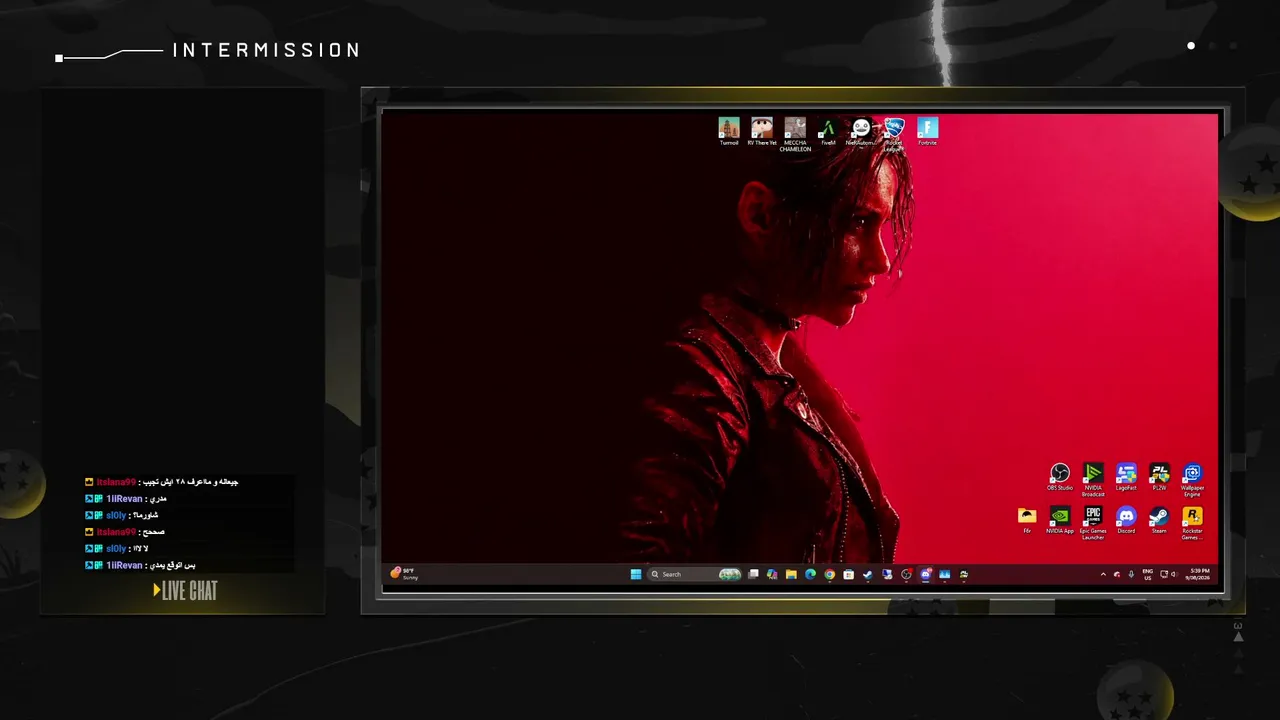Viewport: 1280px width, 720px height.
Task: Launch Microsoft Edge from the taskbar
Action: [x=810, y=574]
